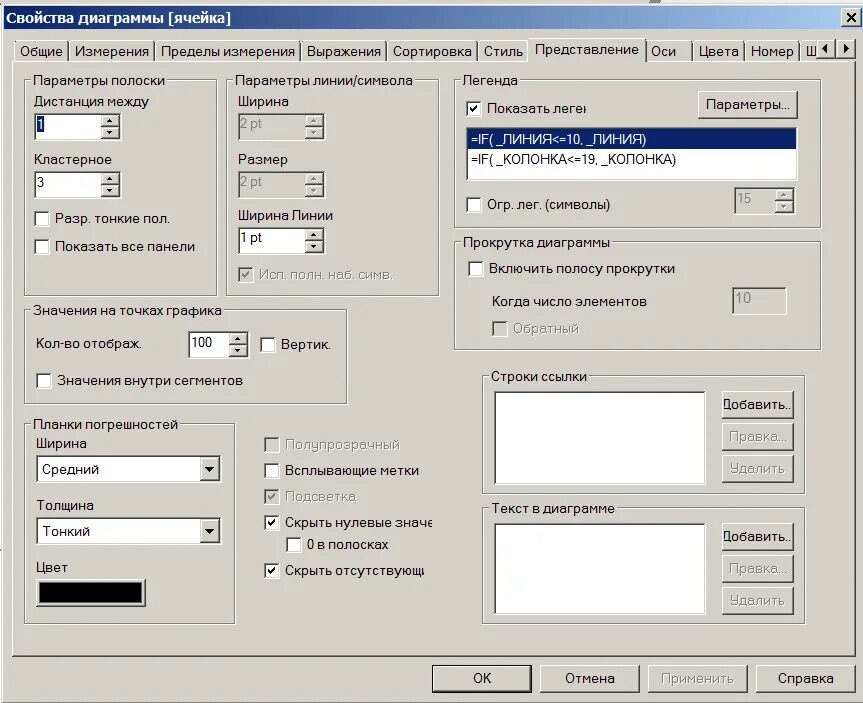This screenshot has width=863, height=703.
Task: Decrease Кол-во отображ. value with down arrow
Action: coord(238,351)
